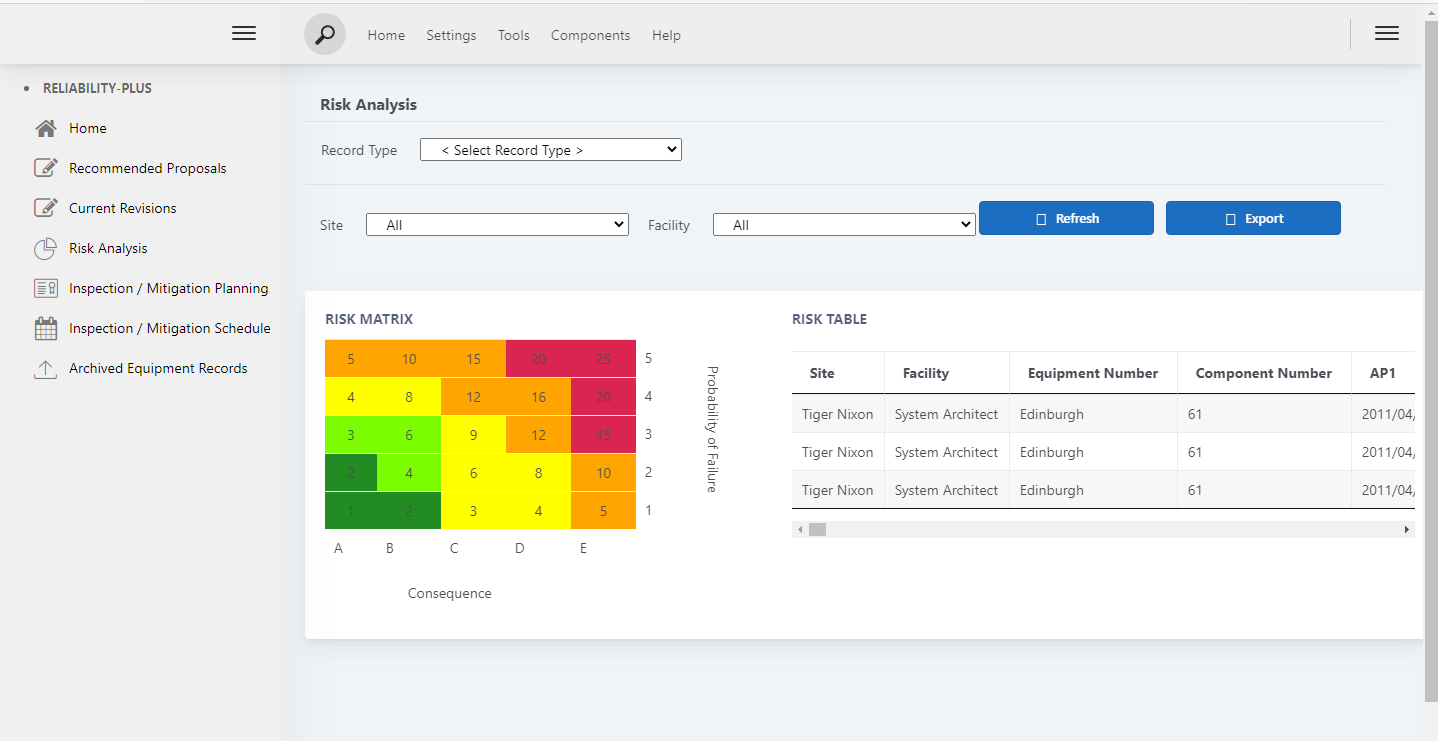Expand the Site dropdown
Image resolution: width=1438 pixels, height=741 pixels.
pos(497,225)
